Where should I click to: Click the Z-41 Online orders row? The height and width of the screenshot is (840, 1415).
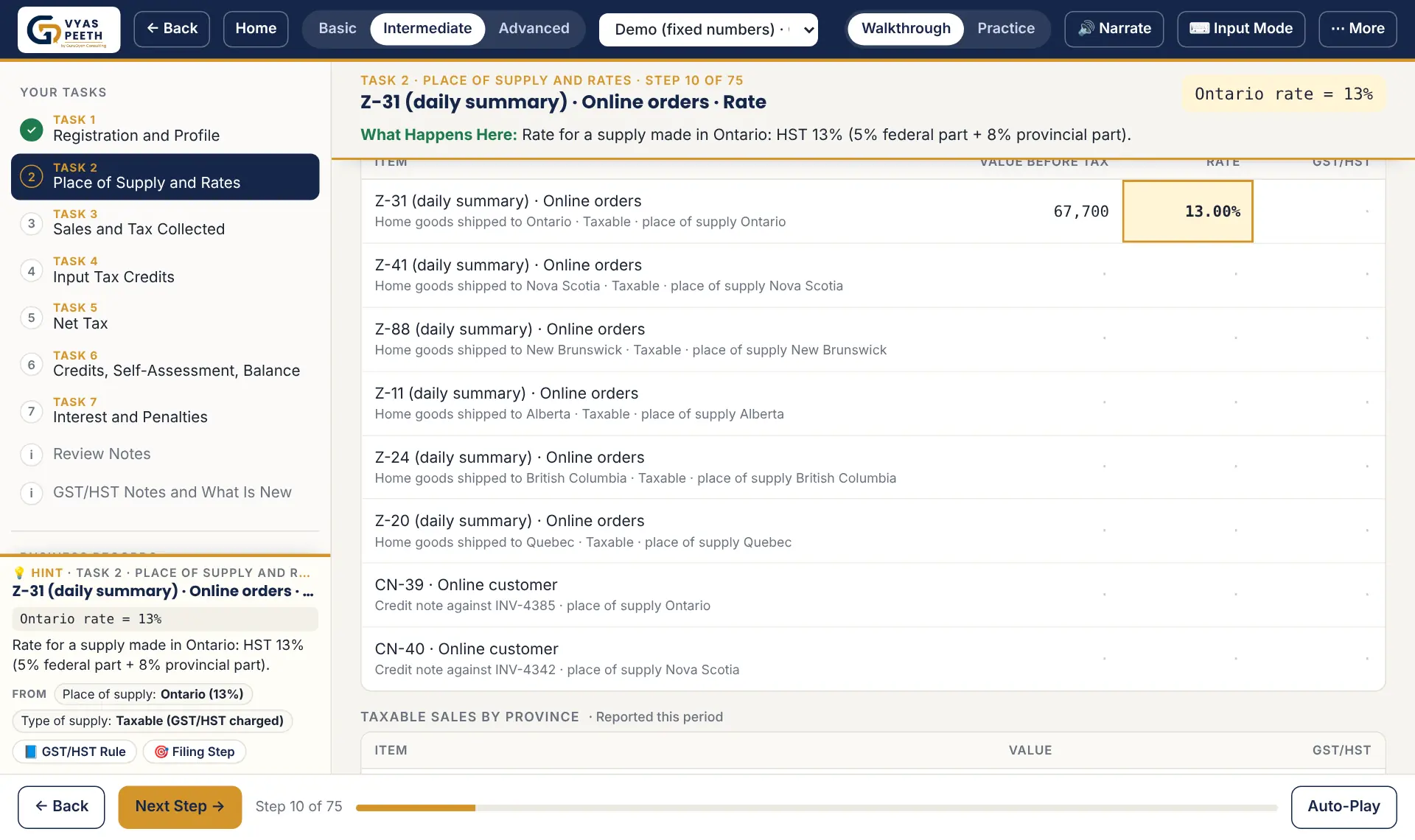tap(873, 275)
